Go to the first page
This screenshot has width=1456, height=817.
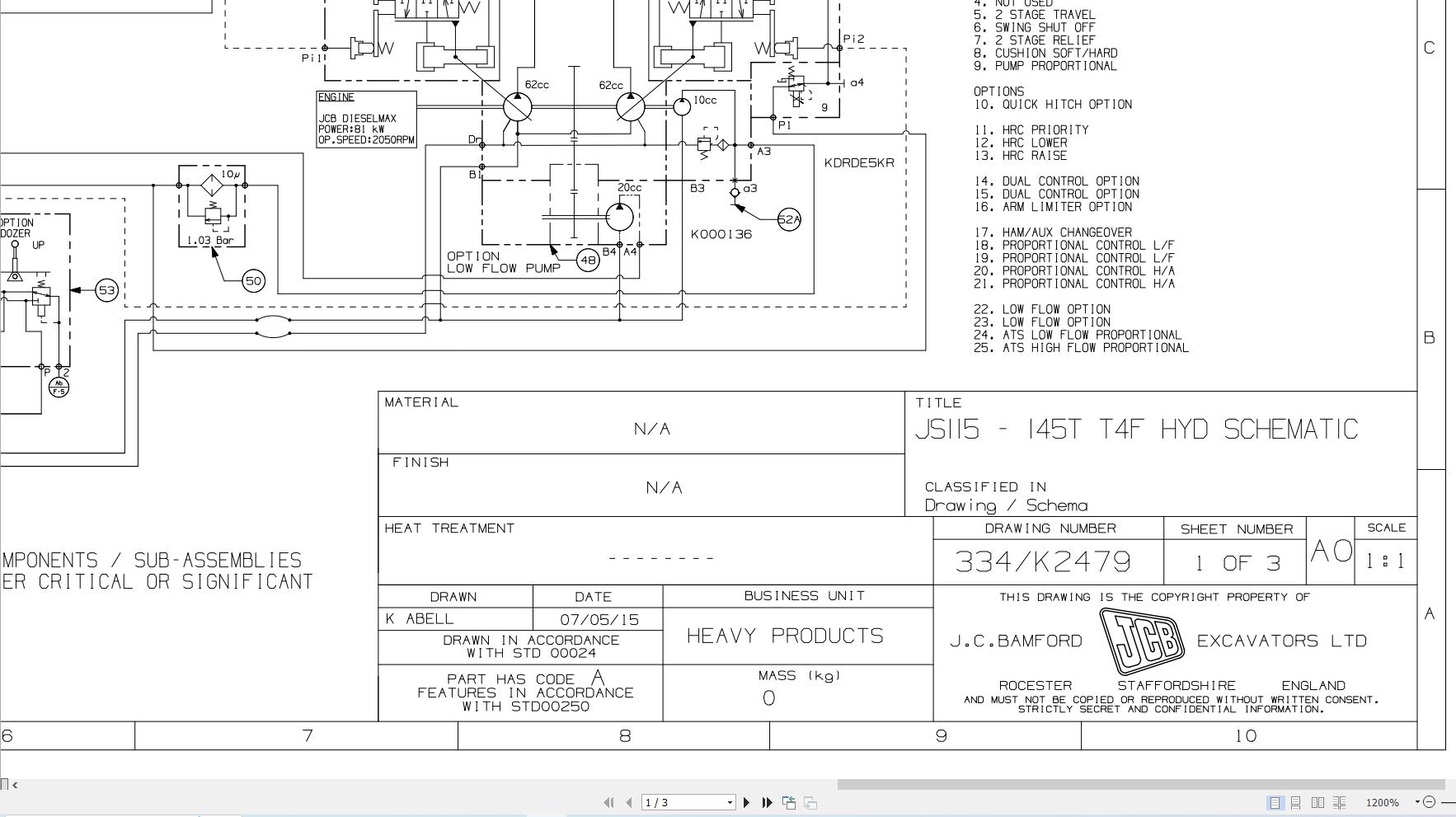point(610,801)
